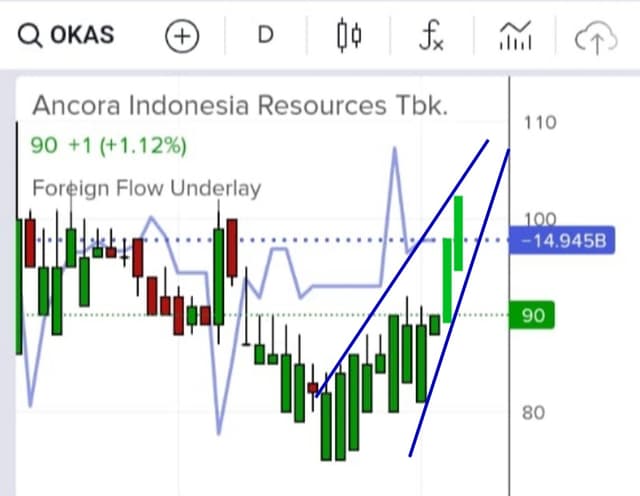640x496 pixels.
Task: Click the 110 price axis label
Action: coord(539,124)
